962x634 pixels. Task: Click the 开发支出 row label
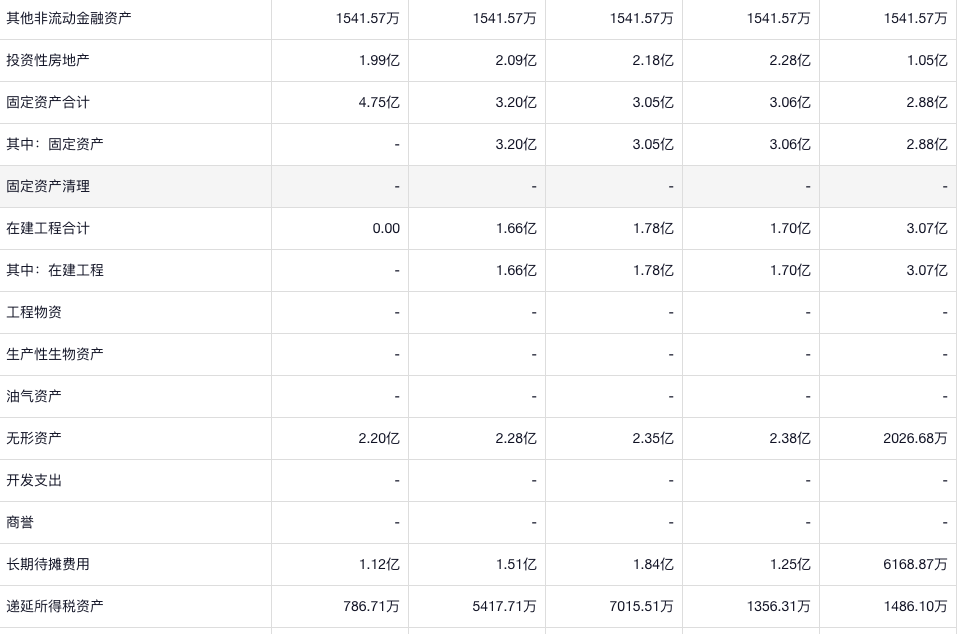34,480
